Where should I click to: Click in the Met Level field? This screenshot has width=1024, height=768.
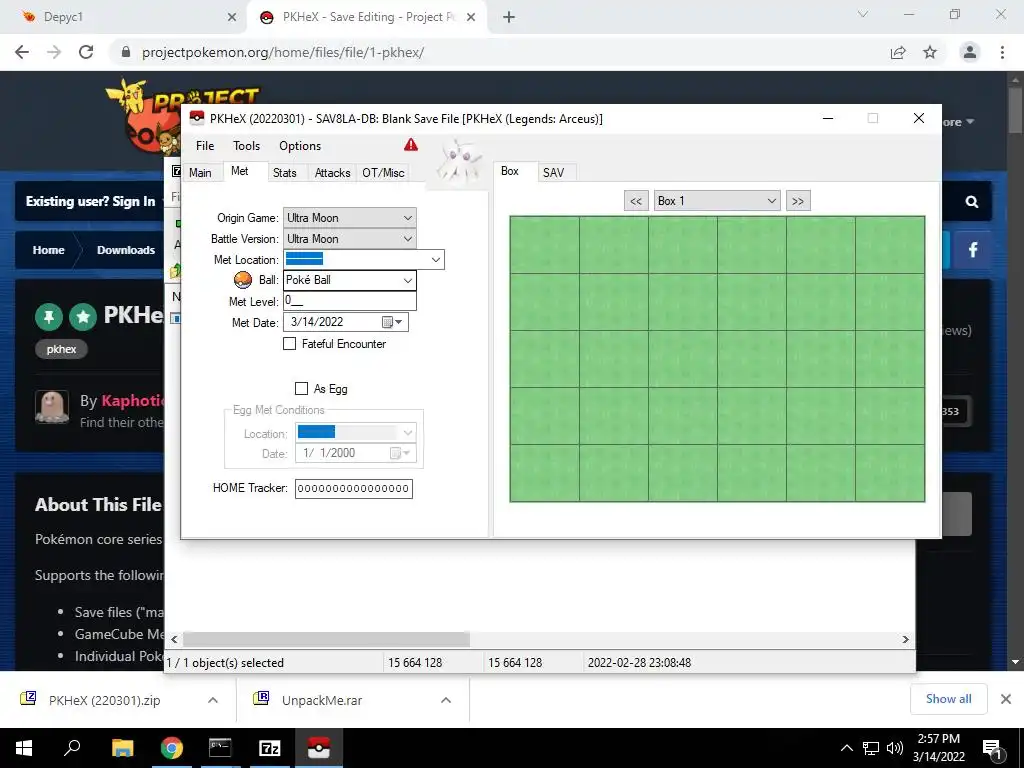coord(349,301)
